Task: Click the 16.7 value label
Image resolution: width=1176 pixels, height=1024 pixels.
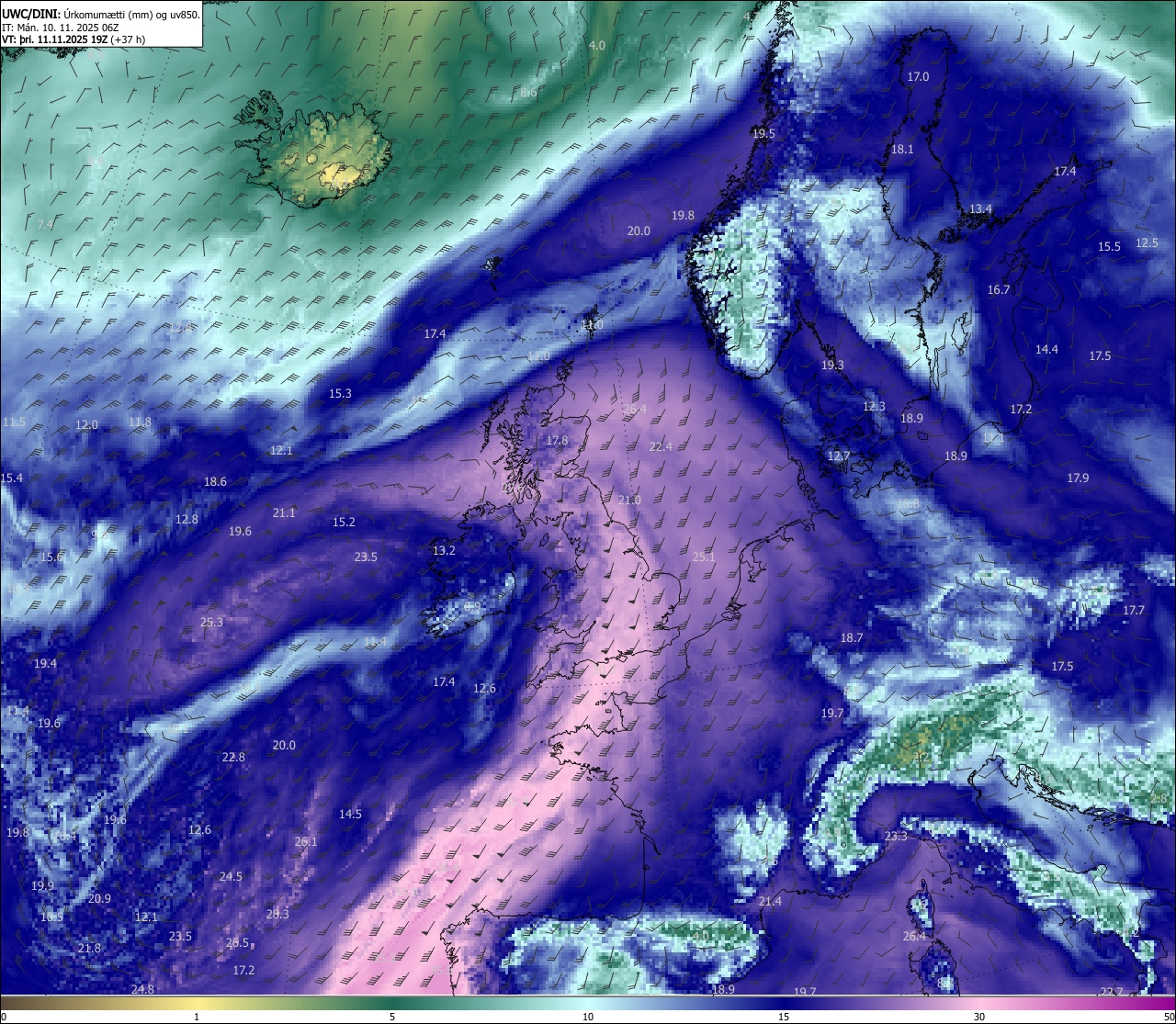Action: click(999, 289)
